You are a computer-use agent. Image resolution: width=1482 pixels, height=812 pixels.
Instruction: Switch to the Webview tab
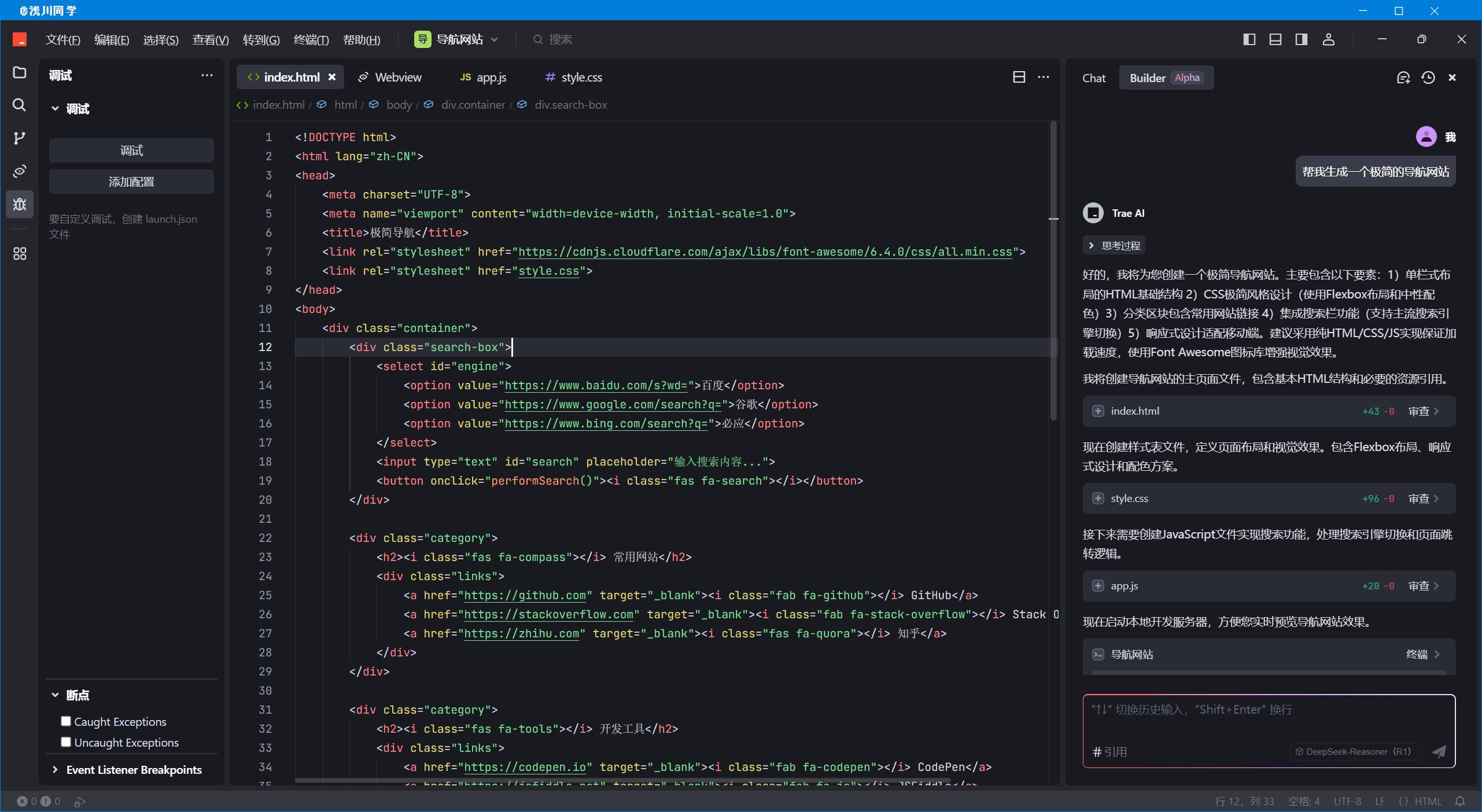[390, 77]
